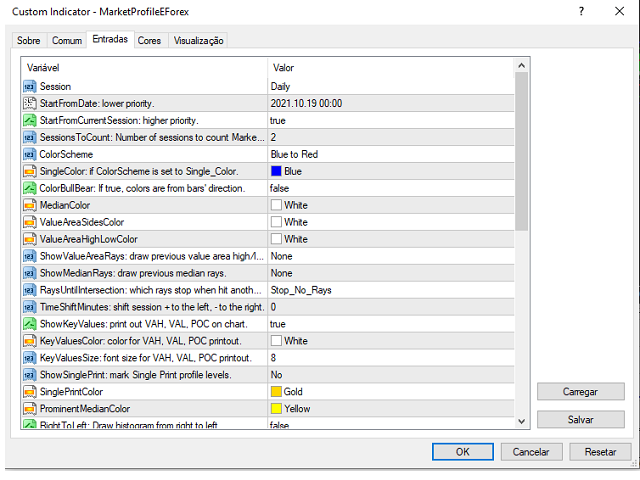Click the vertical scrollbar thumb
This screenshot has width=640, height=480.
coord(521,151)
